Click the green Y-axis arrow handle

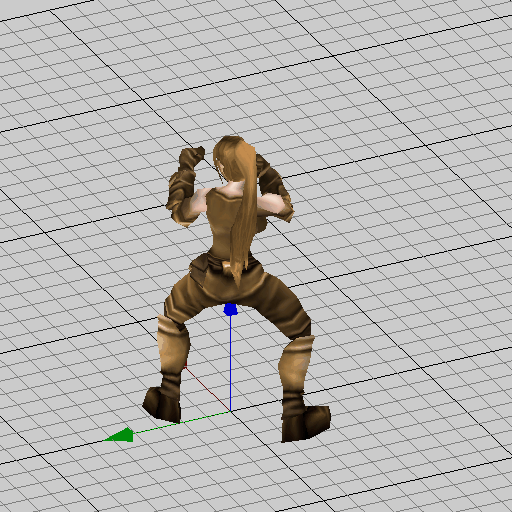(x=120, y=435)
